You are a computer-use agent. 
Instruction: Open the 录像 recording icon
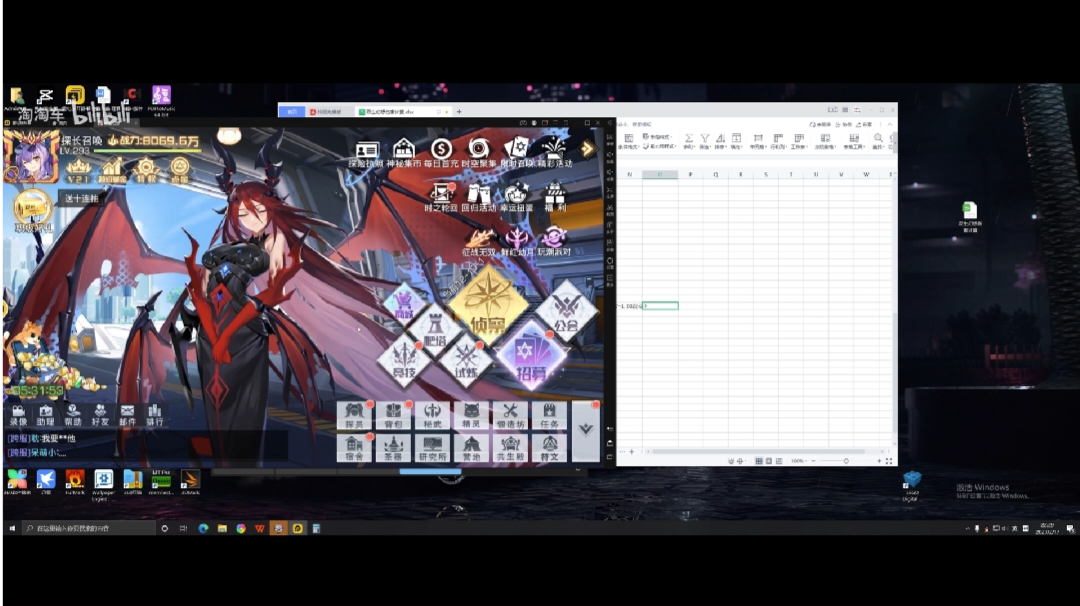18,415
